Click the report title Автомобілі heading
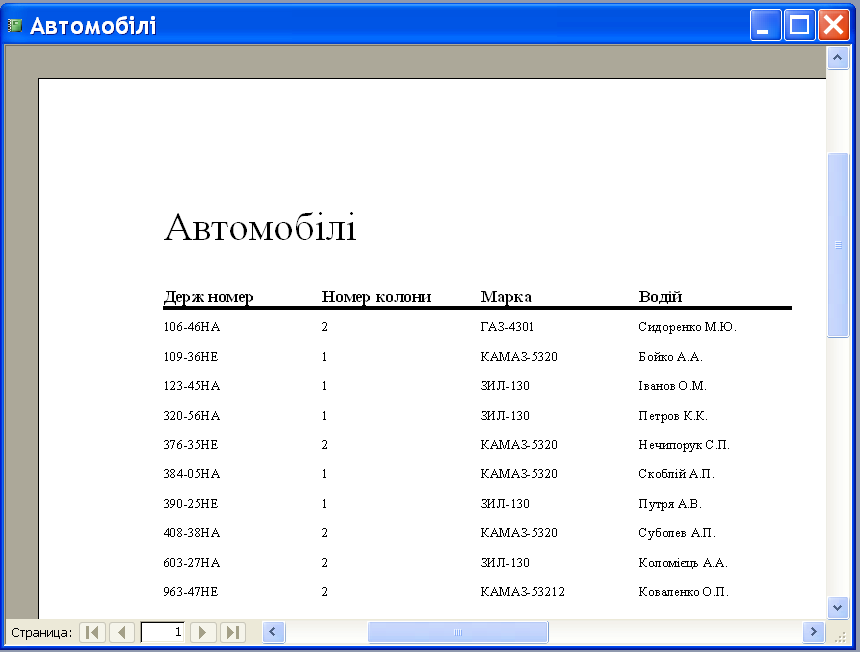 [260, 227]
